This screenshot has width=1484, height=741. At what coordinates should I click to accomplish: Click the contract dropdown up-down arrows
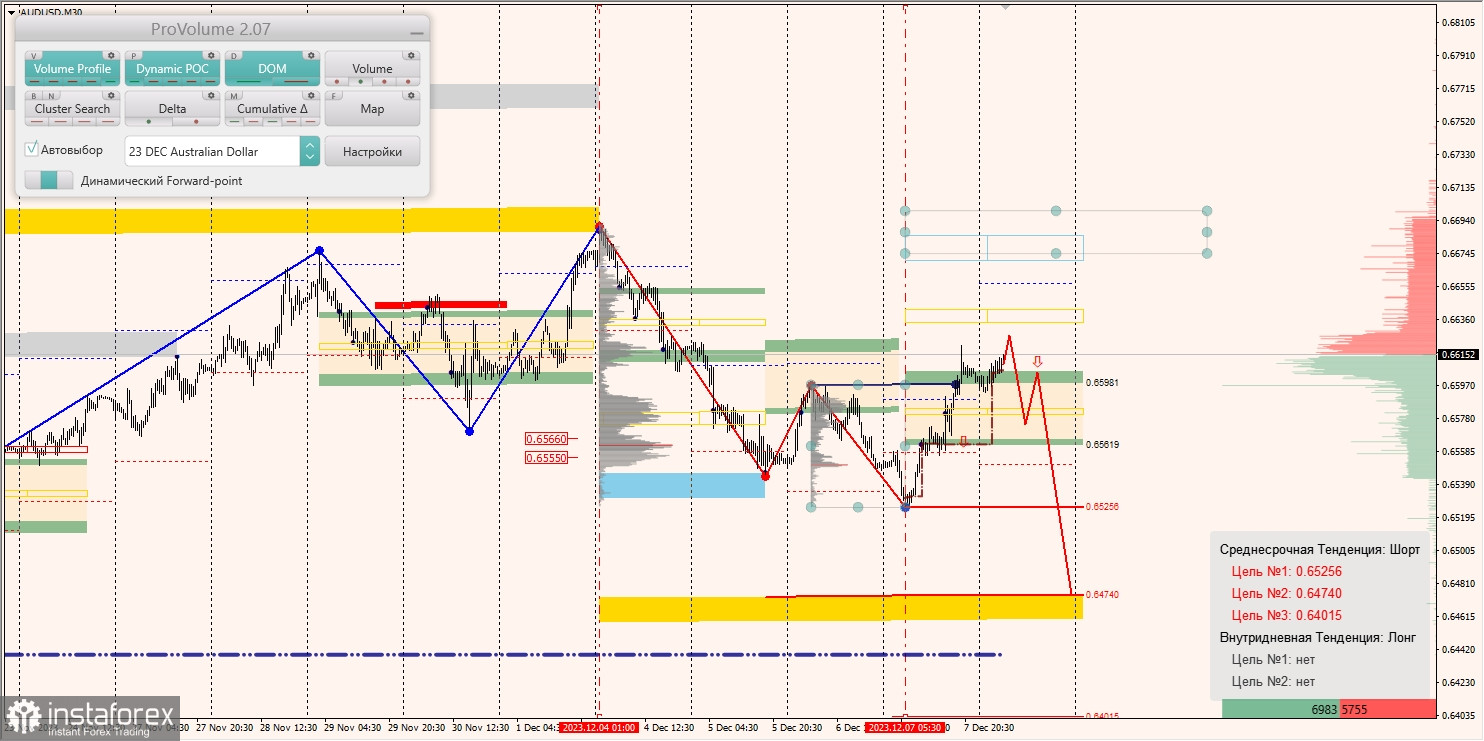click(310, 151)
